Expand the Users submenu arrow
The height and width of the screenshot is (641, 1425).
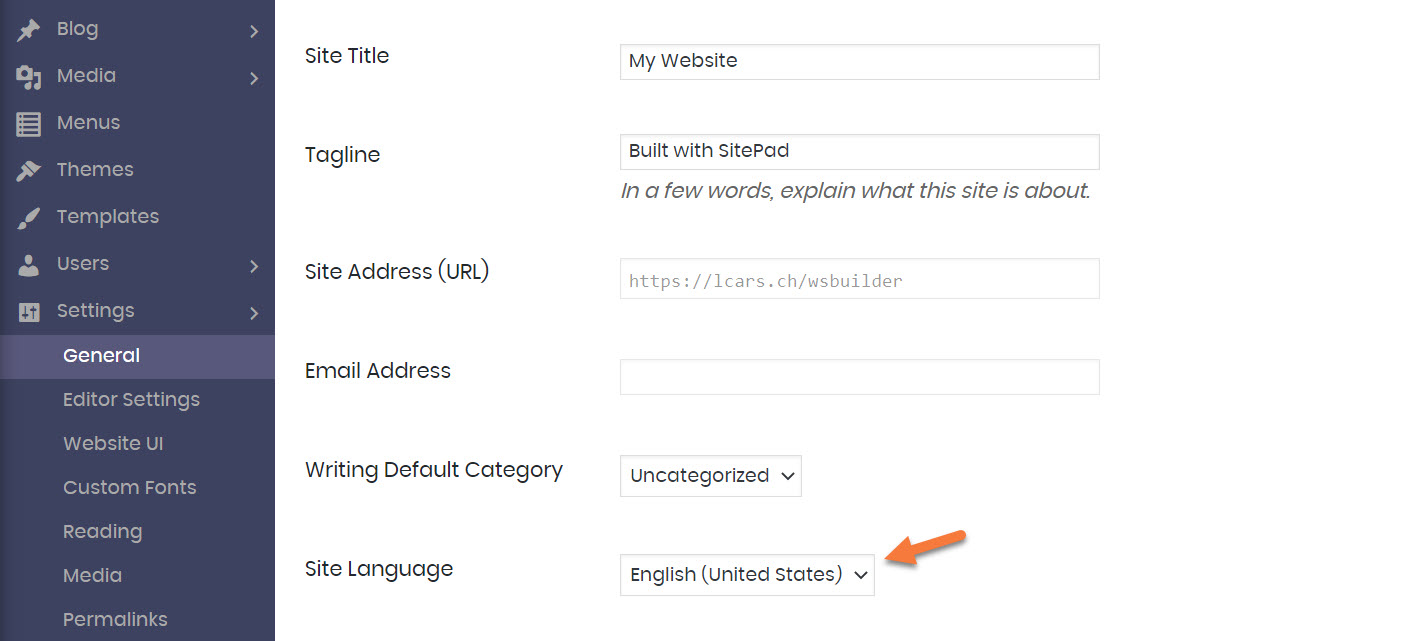point(254,266)
